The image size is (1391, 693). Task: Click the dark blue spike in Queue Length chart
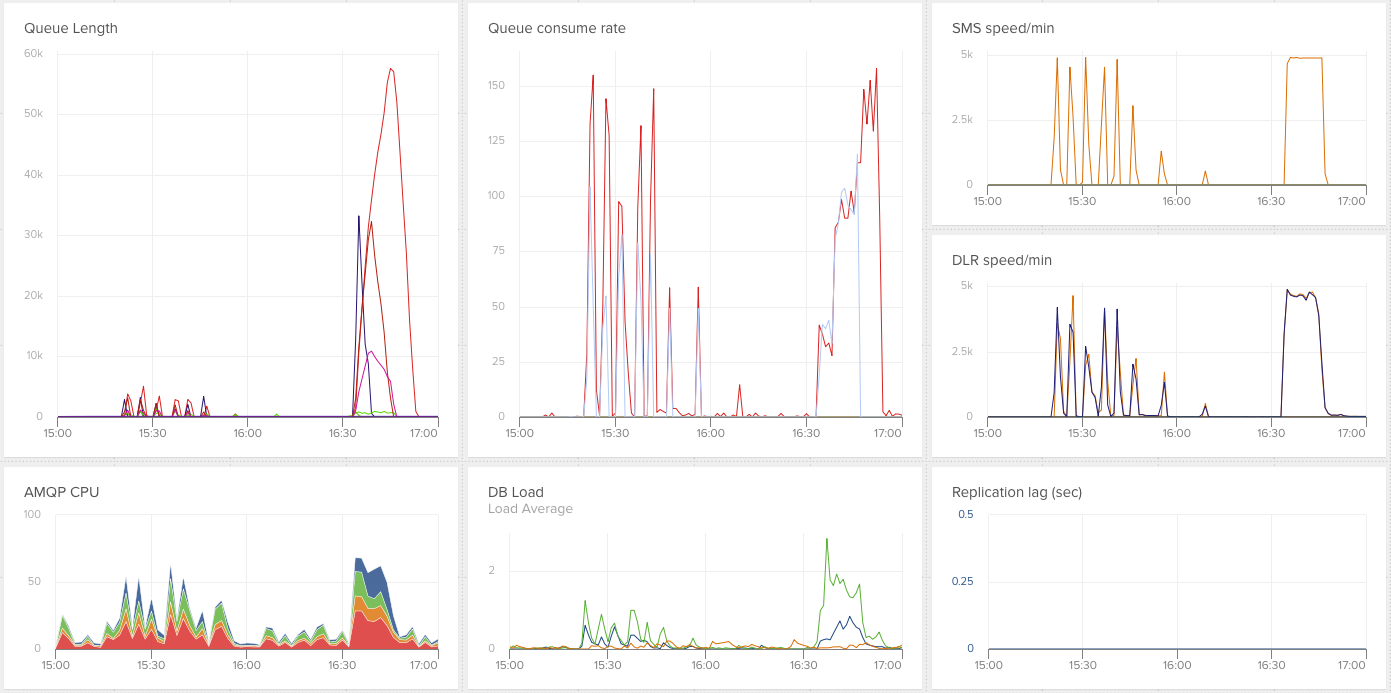pos(359,217)
